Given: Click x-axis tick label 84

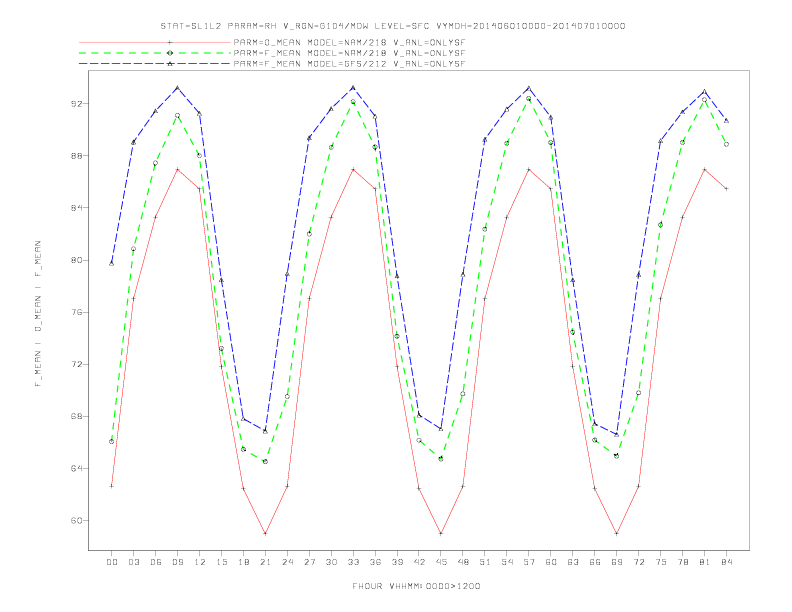Looking at the screenshot, I should click(726, 562).
